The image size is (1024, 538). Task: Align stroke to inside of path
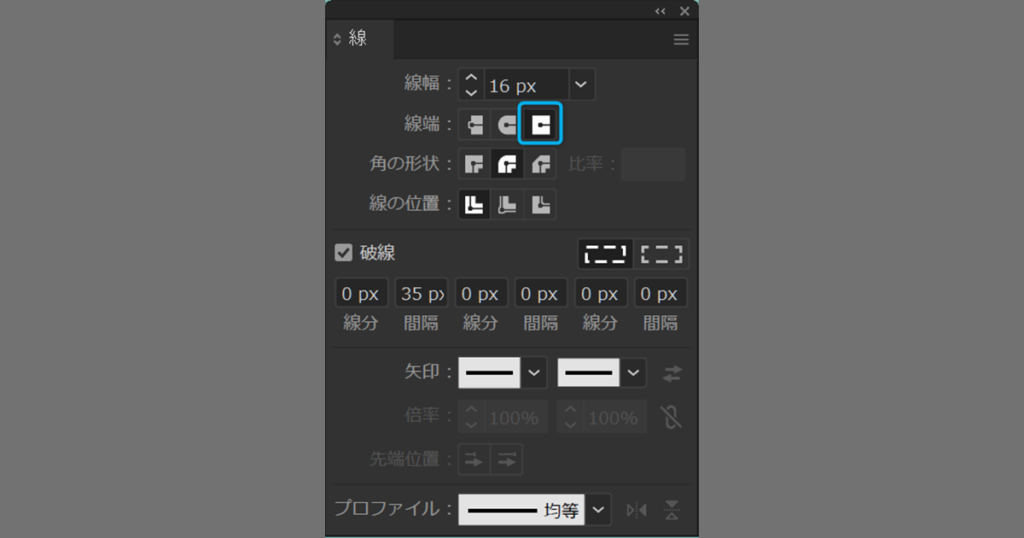[x=508, y=204]
